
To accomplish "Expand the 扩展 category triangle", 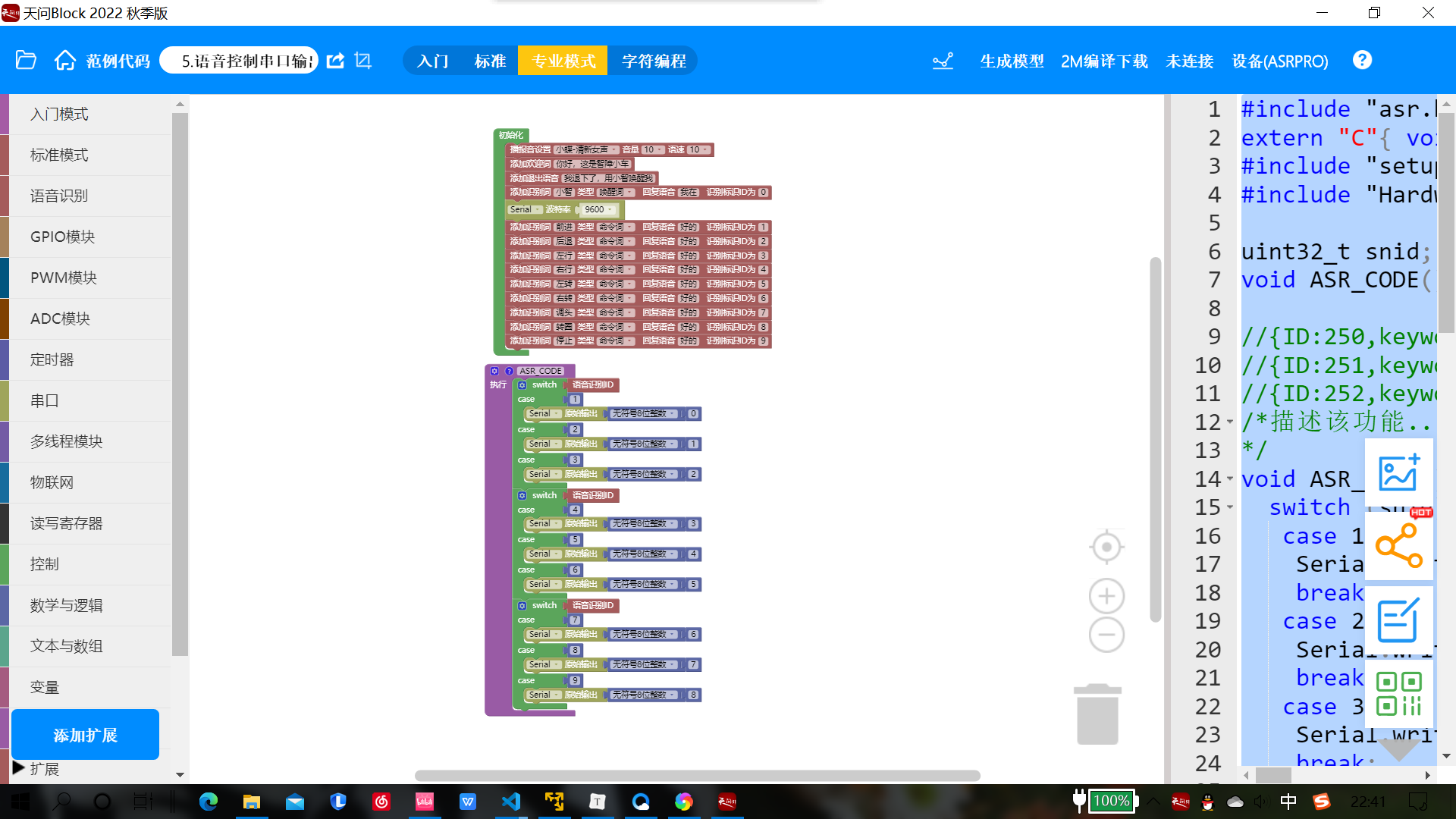I will [19, 768].
